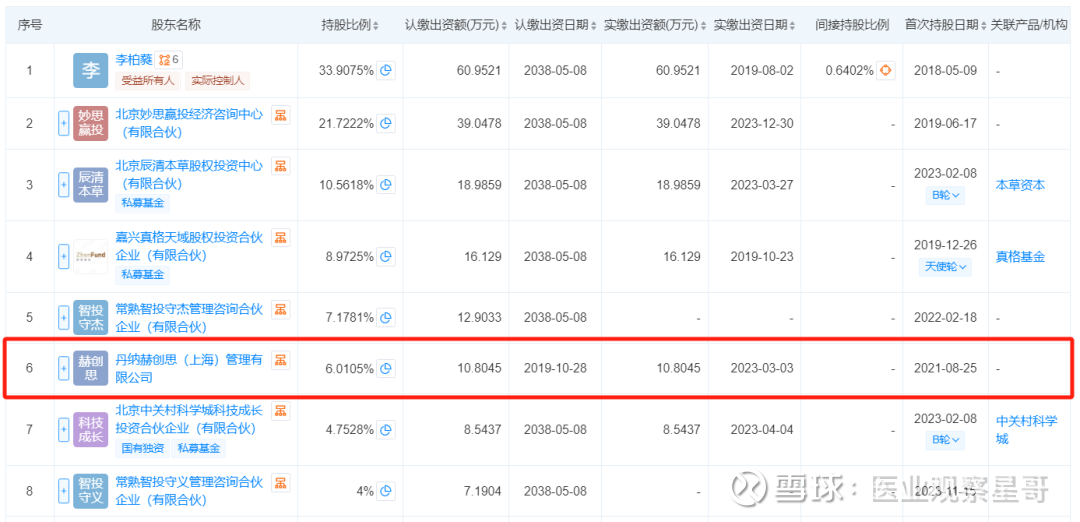The image size is (1080, 522).
Task: Open the 天使轮 dropdown in row 4
Action: 946,267
